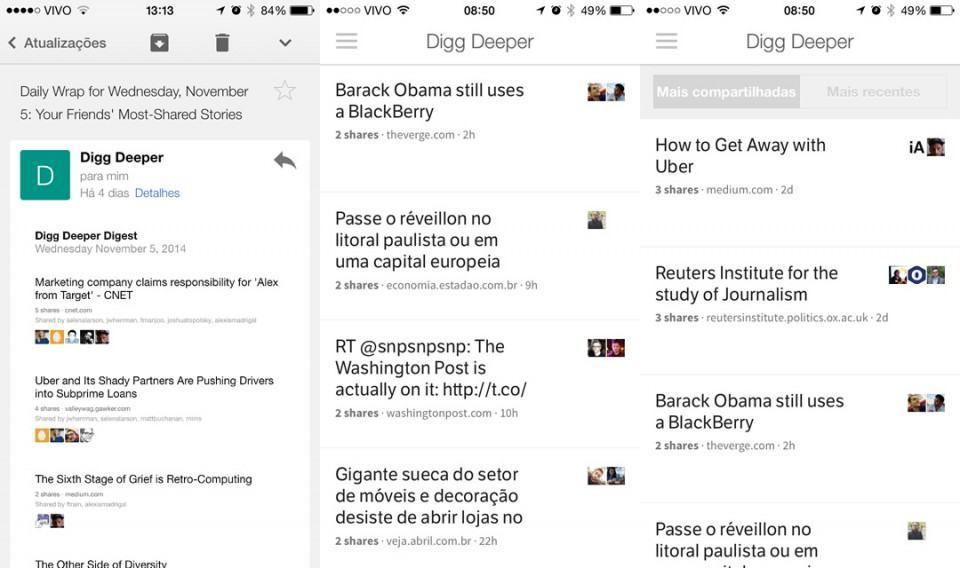Viewport: 960px width, 568px height.
Task: Open Reuters Institute for the study of Journalism
Action: 746,283
